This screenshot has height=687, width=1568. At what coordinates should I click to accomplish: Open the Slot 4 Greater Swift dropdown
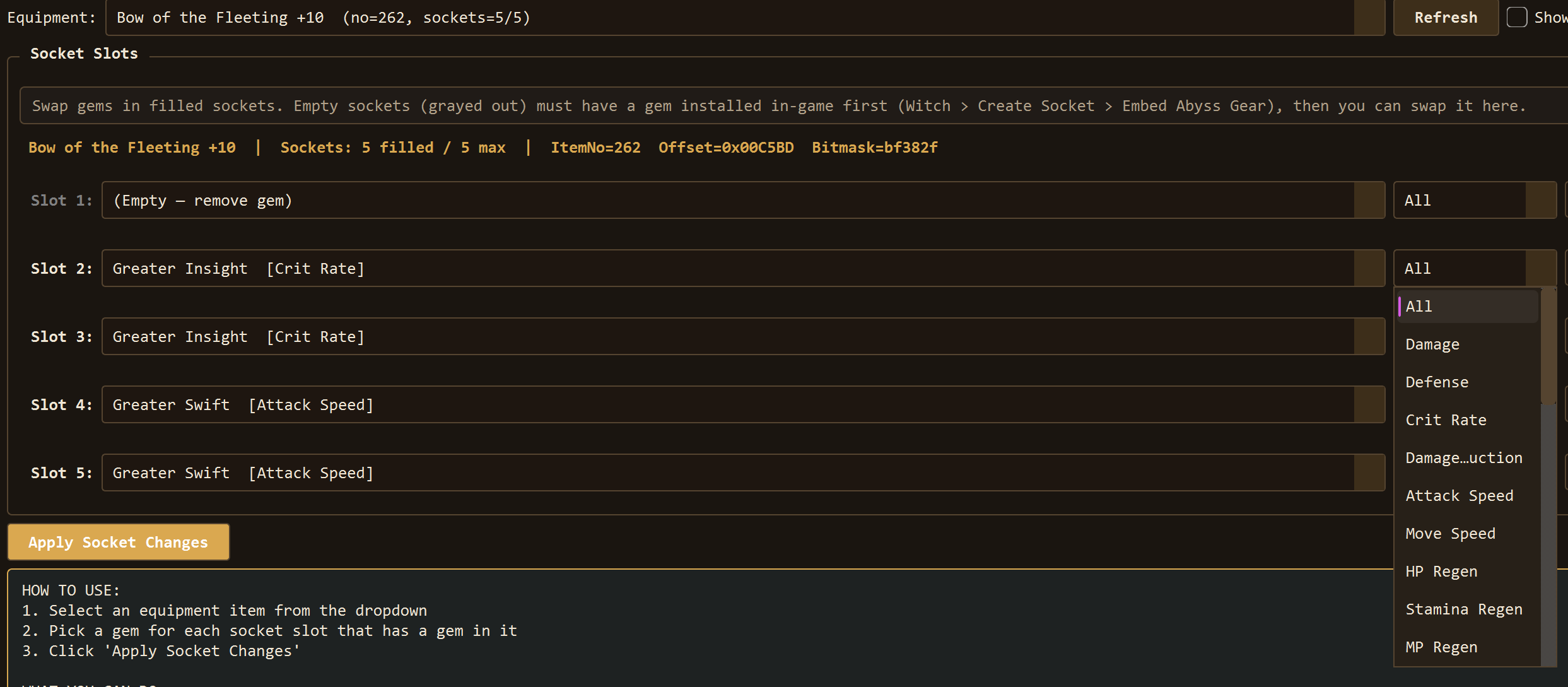point(1369,405)
